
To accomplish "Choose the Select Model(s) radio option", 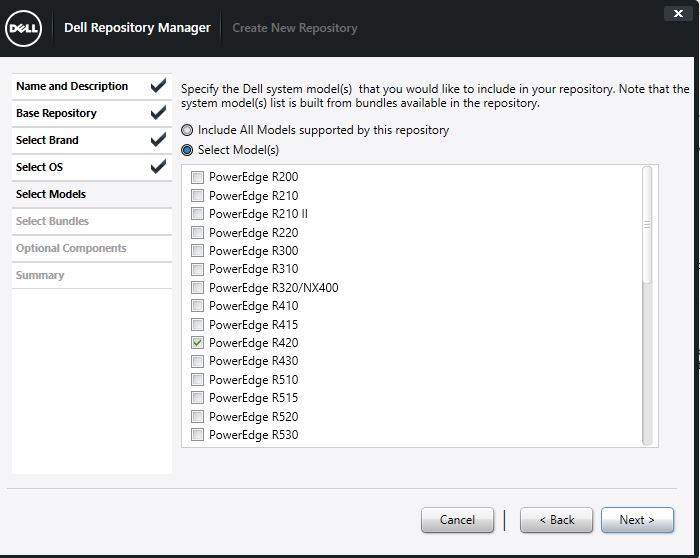I will pos(187,150).
